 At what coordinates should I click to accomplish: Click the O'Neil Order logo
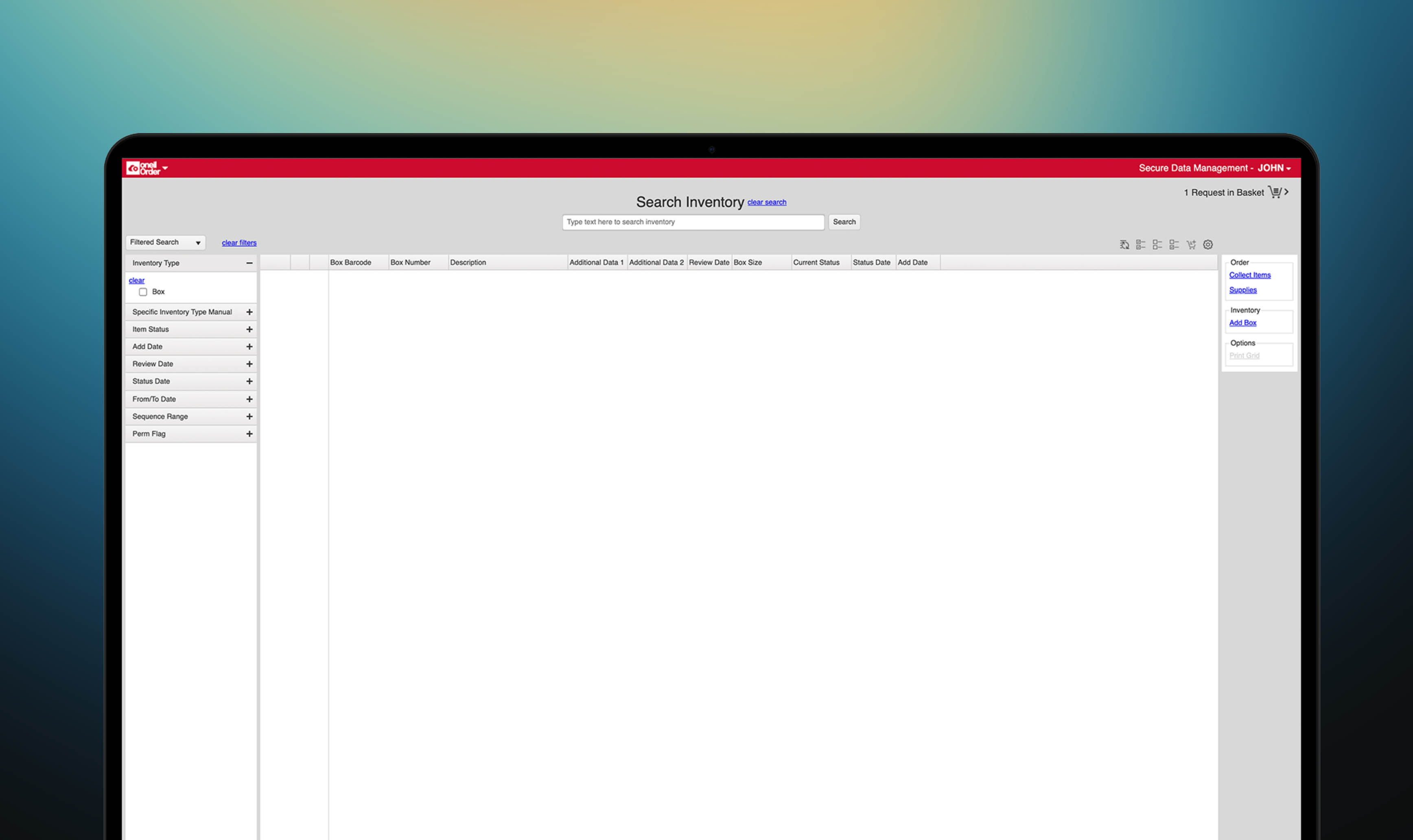click(x=143, y=168)
